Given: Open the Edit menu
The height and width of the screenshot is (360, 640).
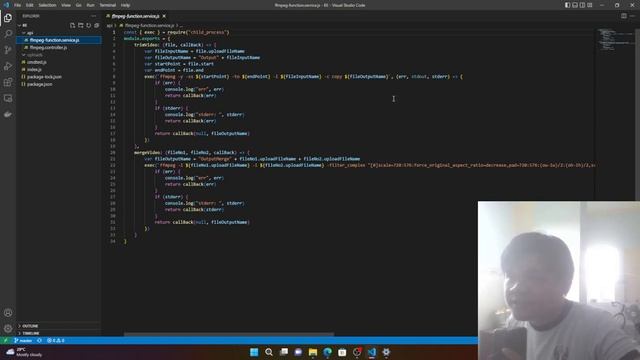Looking at the screenshot, I should click(x=30, y=5).
